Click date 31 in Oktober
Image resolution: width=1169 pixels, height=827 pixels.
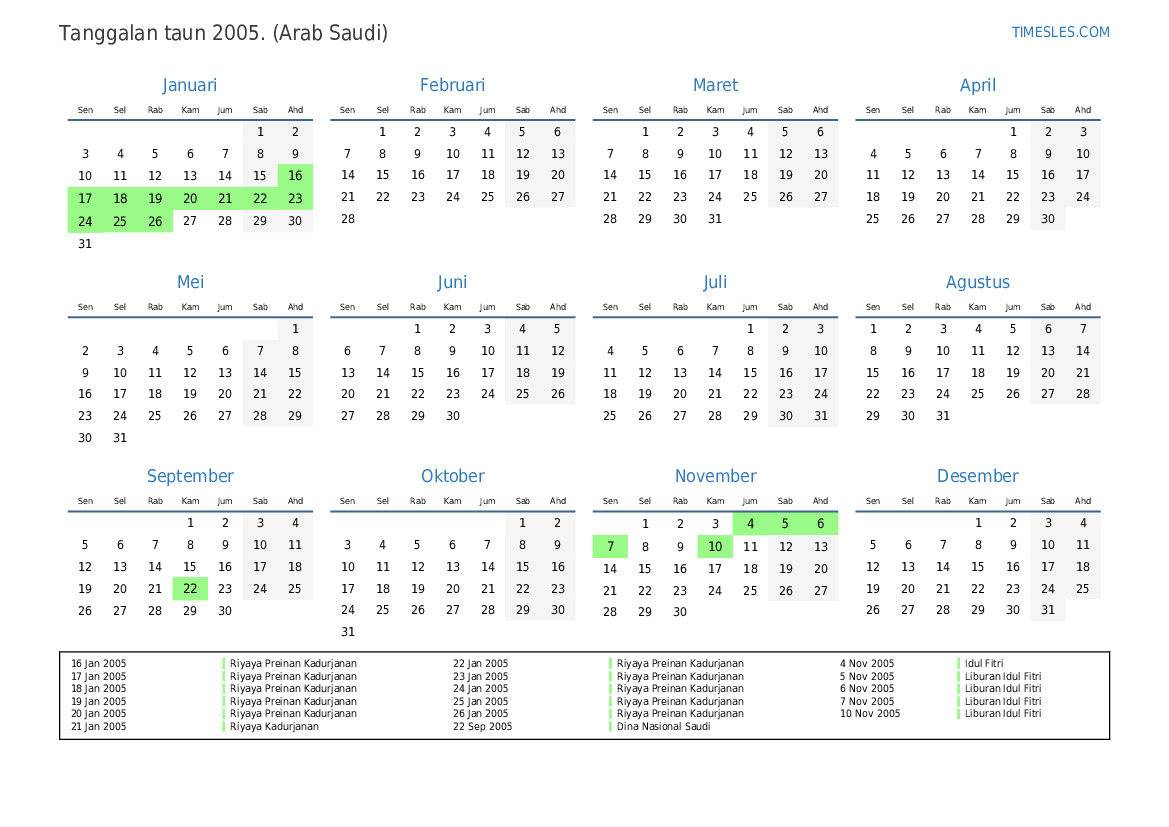[x=347, y=632]
